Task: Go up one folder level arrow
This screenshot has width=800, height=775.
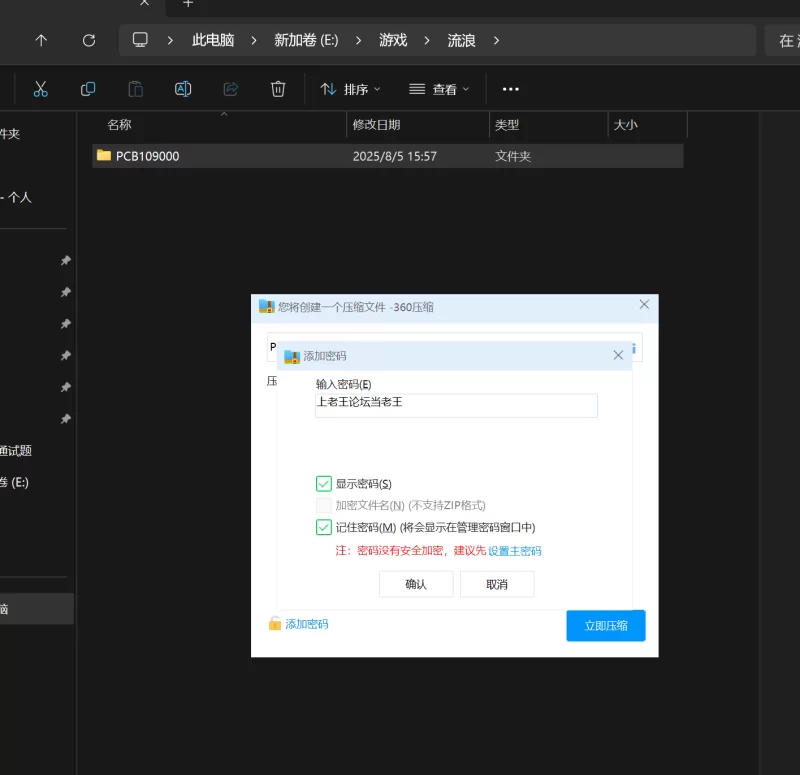Action: (x=41, y=40)
